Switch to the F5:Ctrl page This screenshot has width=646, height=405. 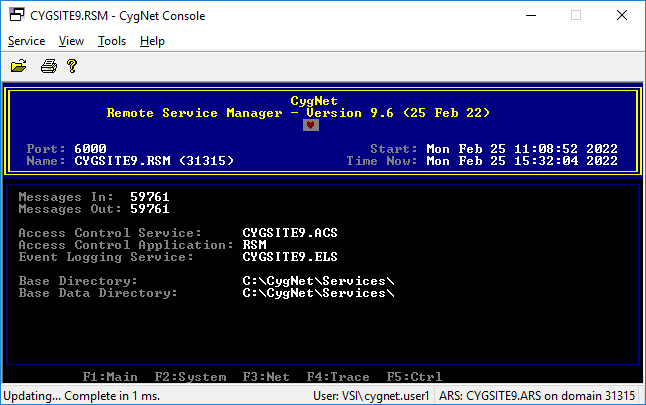[x=414, y=377]
